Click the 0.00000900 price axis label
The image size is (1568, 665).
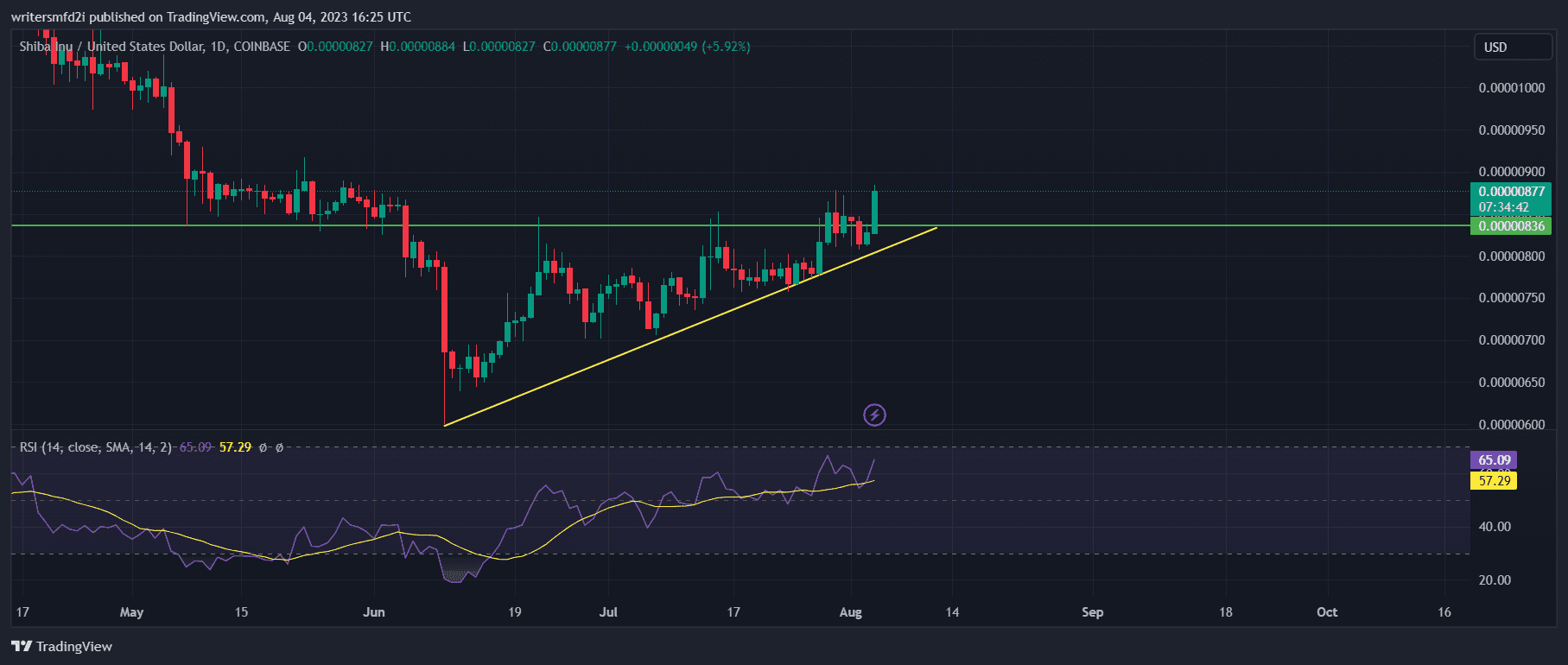1512,172
